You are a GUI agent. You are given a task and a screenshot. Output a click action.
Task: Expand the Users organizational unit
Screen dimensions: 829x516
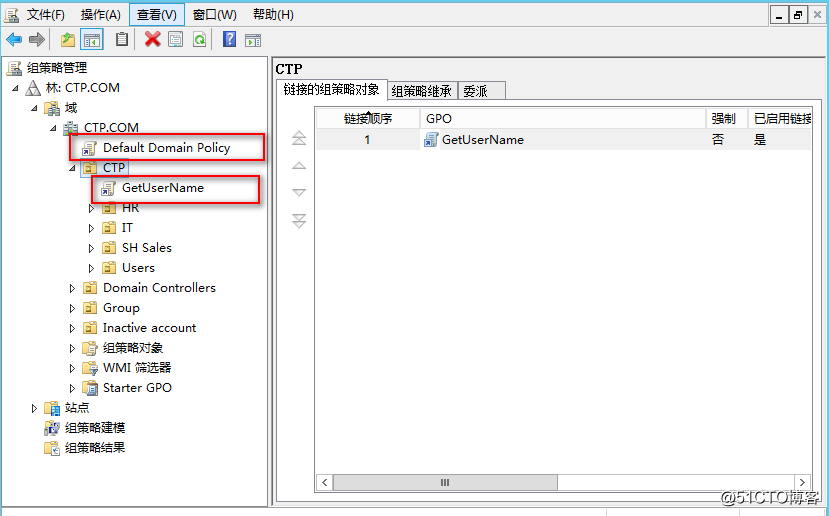[91, 269]
